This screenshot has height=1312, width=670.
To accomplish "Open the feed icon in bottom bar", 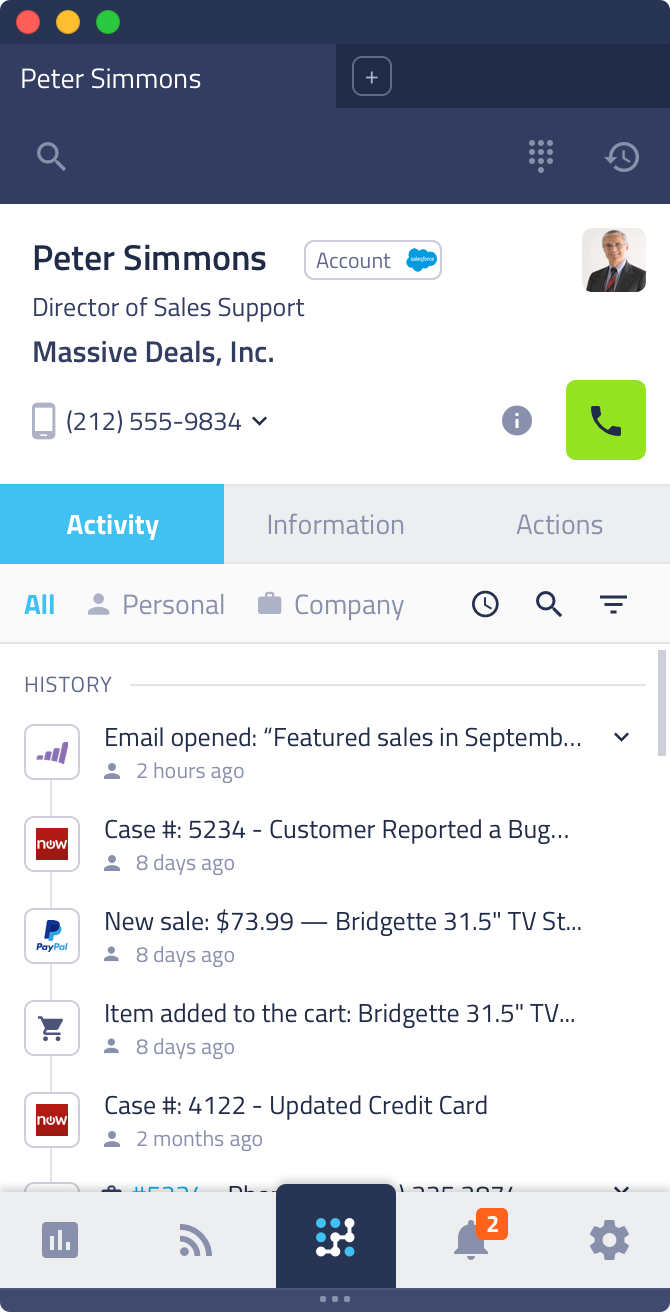I will coord(195,1241).
